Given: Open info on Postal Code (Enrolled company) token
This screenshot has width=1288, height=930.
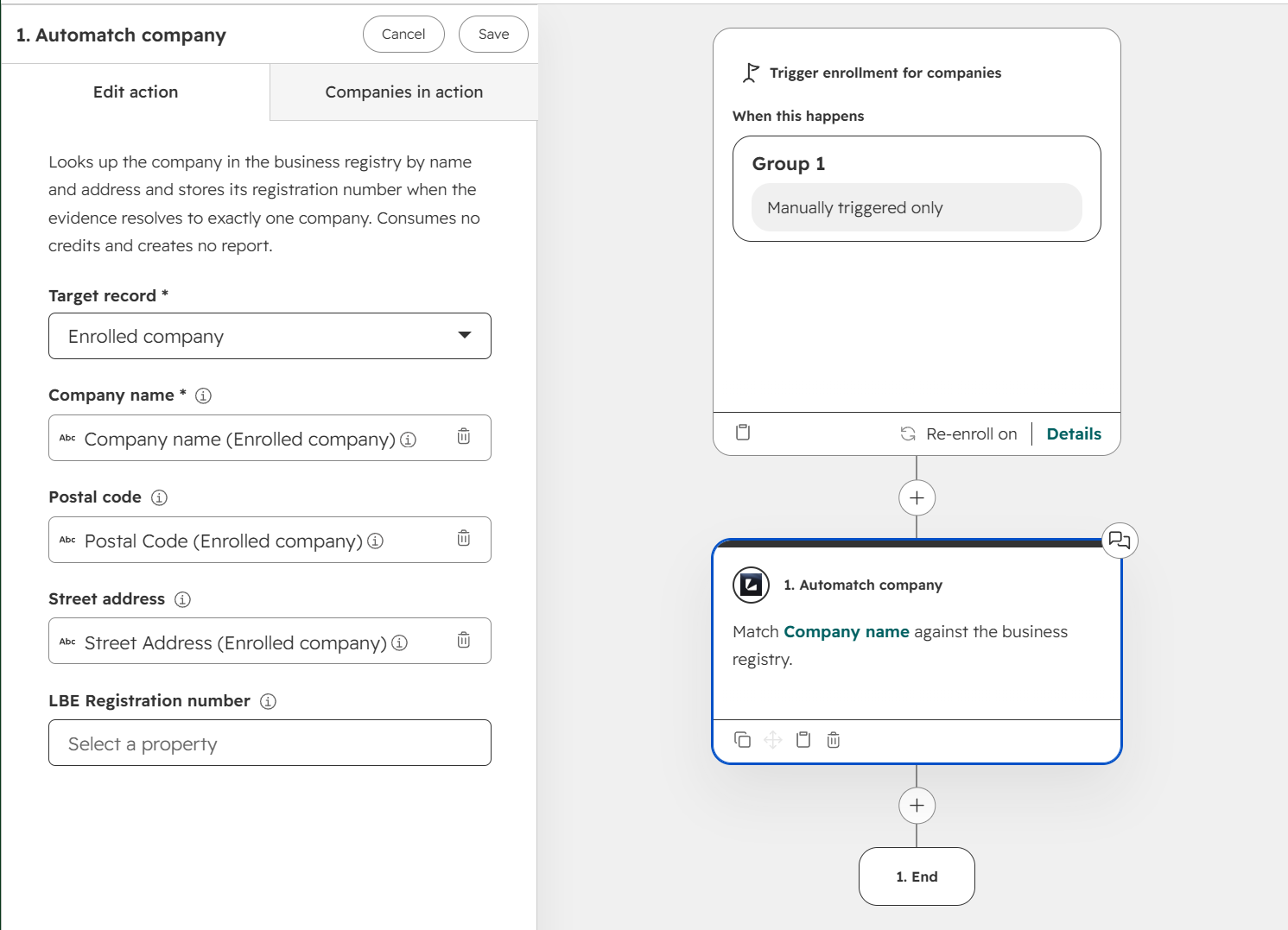Looking at the screenshot, I should pyautogui.click(x=375, y=541).
